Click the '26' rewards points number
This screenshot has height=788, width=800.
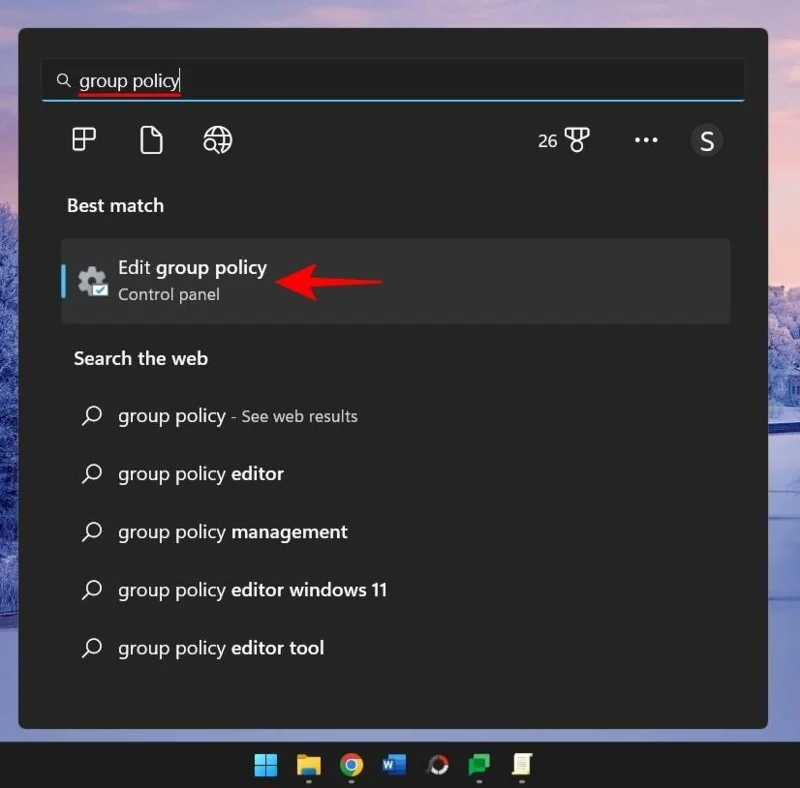coord(547,141)
